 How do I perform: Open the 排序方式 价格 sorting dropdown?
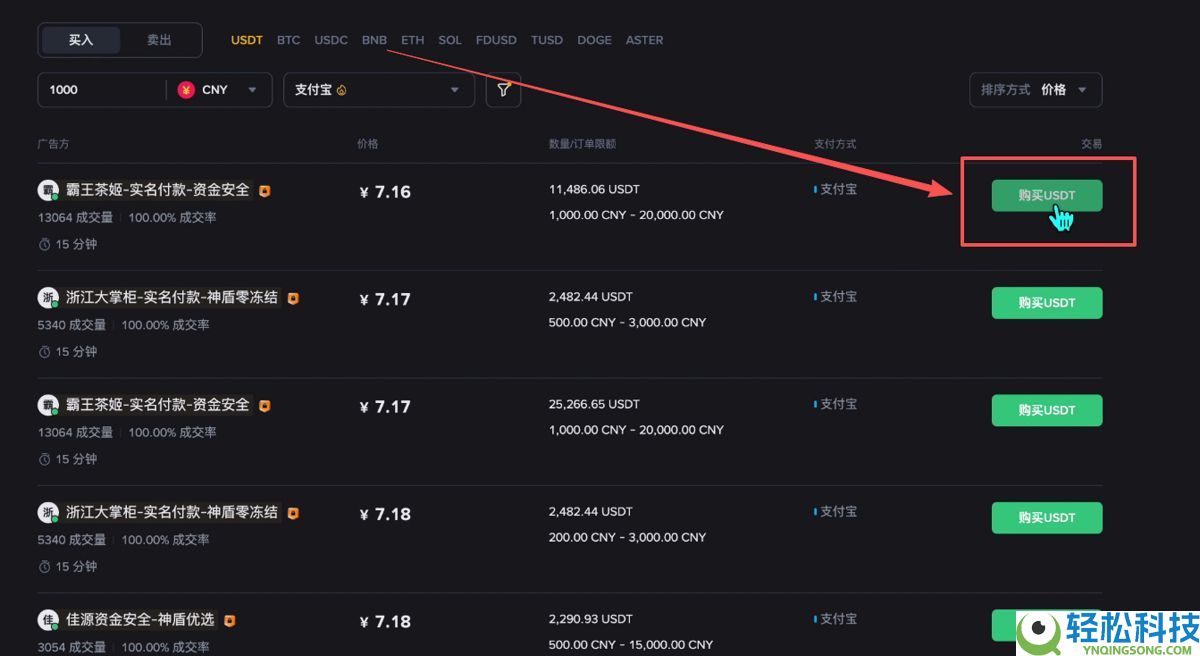[x=1034, y=89]
